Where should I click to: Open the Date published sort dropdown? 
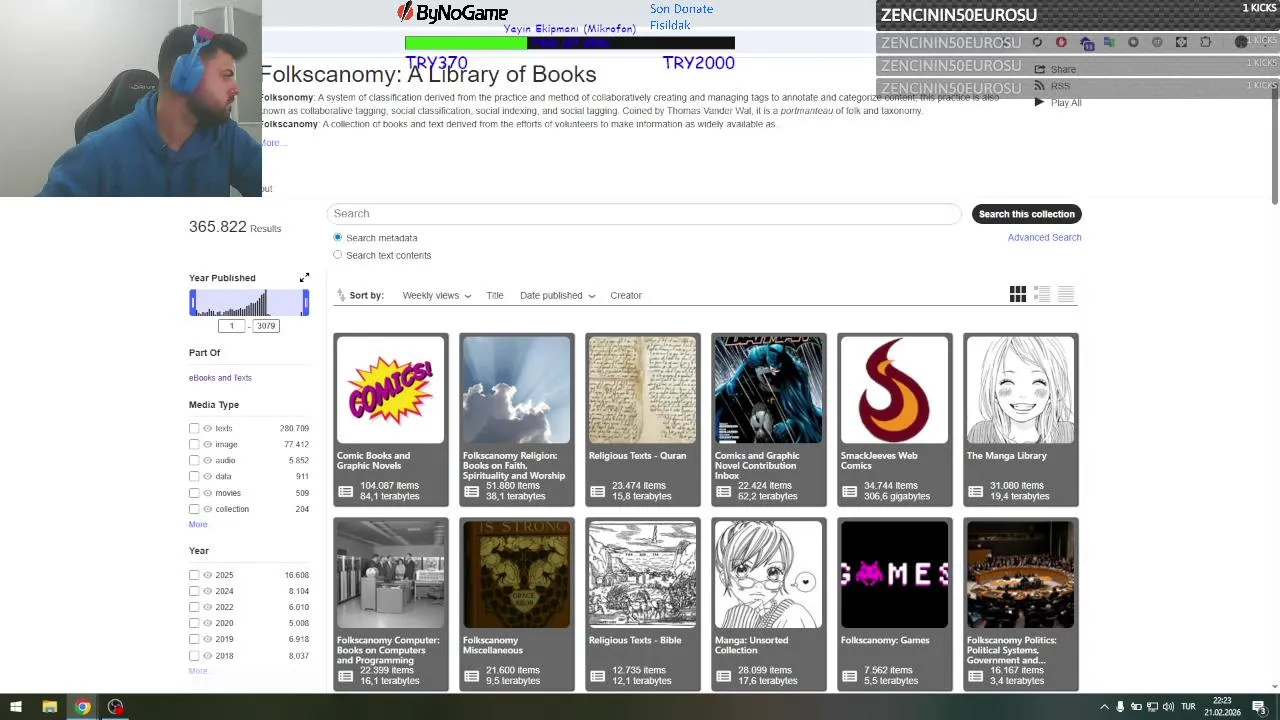click(x=557, y=295)
